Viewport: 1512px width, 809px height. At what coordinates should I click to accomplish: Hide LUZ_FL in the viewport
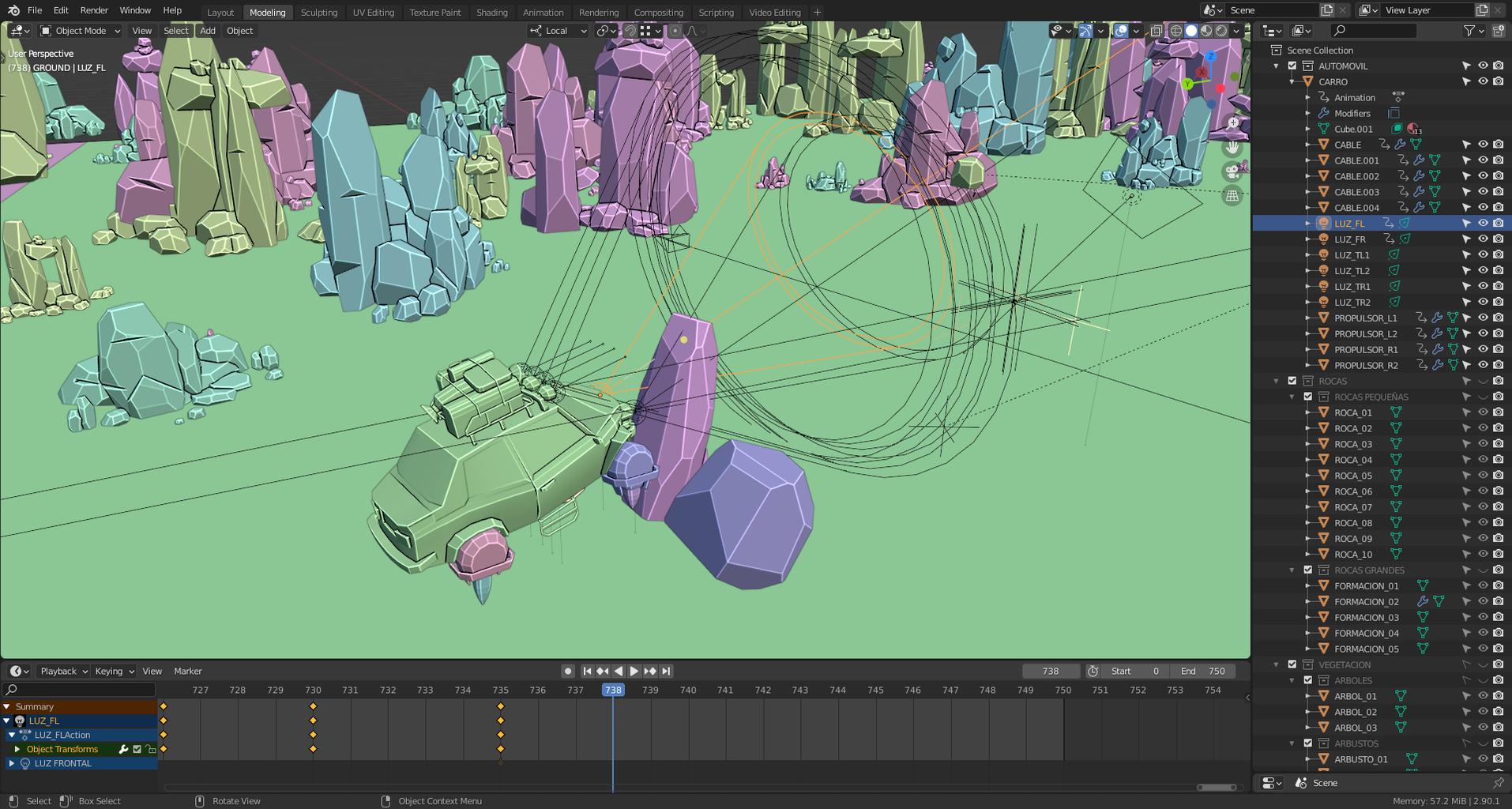point(1483,224)
